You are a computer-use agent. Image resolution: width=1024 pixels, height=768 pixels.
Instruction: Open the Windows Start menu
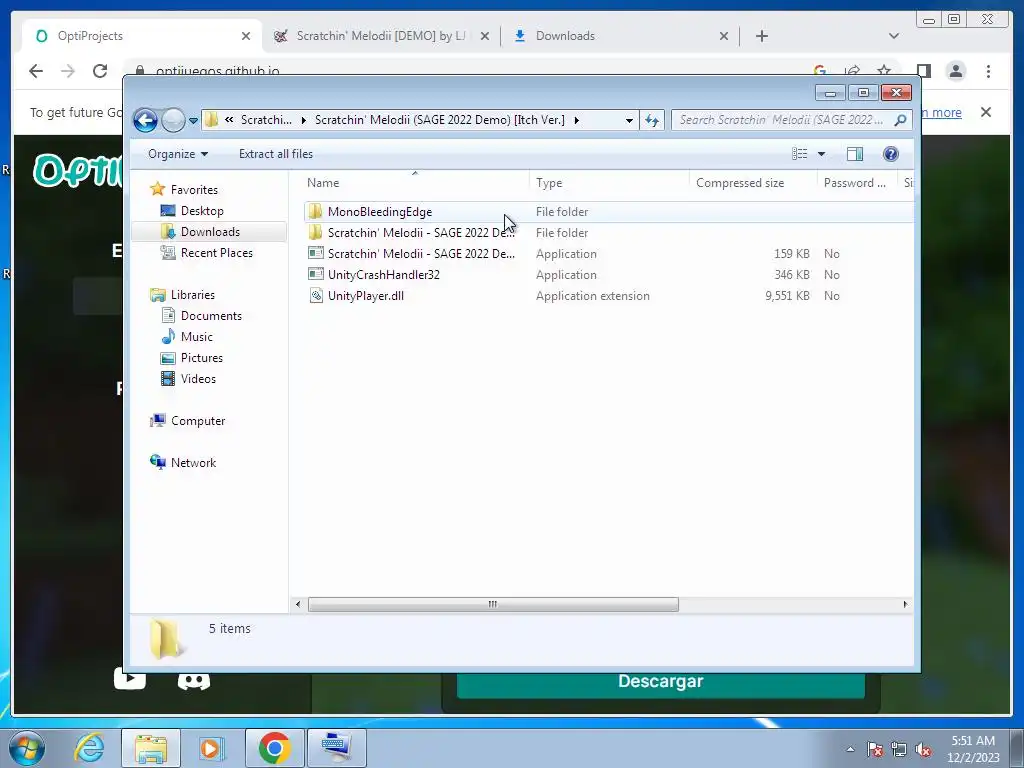27,748
